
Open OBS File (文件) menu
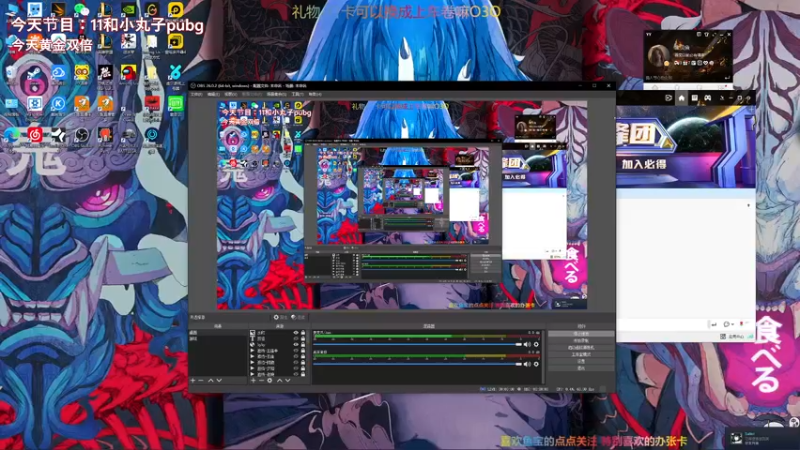click(196, 94)
